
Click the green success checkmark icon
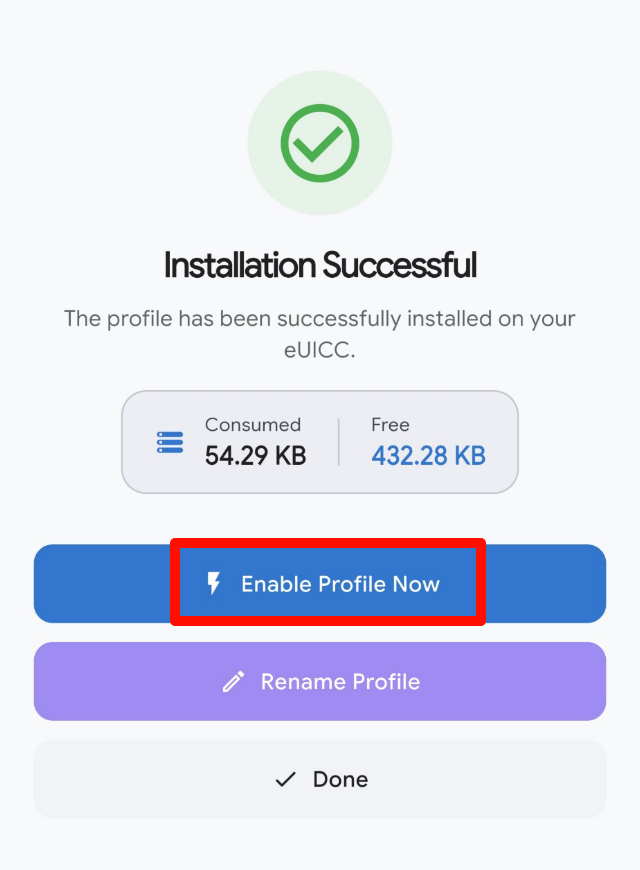pos(320,143)
